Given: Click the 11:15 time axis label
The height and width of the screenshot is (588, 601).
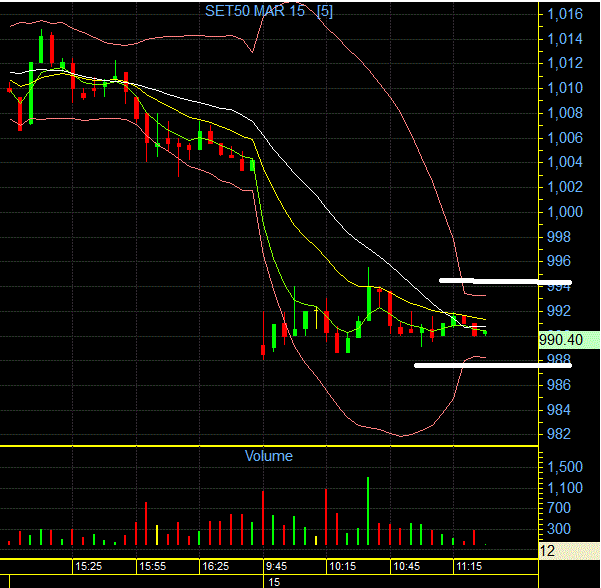Looking at the screenshot, I should [x=470, y=566].
